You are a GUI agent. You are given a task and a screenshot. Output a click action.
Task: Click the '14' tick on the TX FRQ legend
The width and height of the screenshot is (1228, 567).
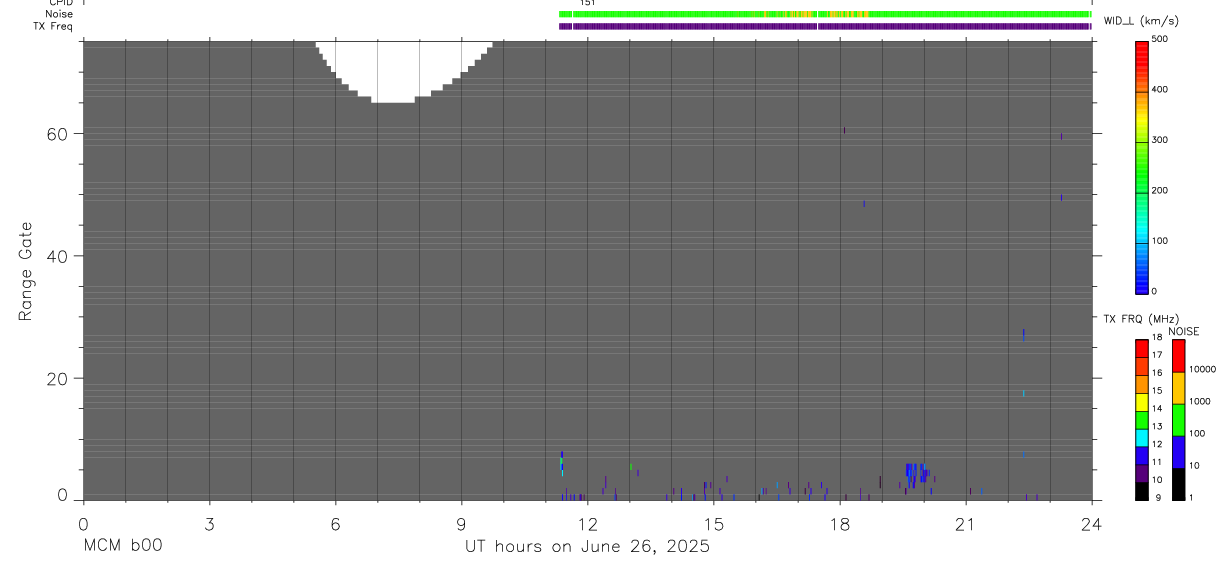(1158, 408)
